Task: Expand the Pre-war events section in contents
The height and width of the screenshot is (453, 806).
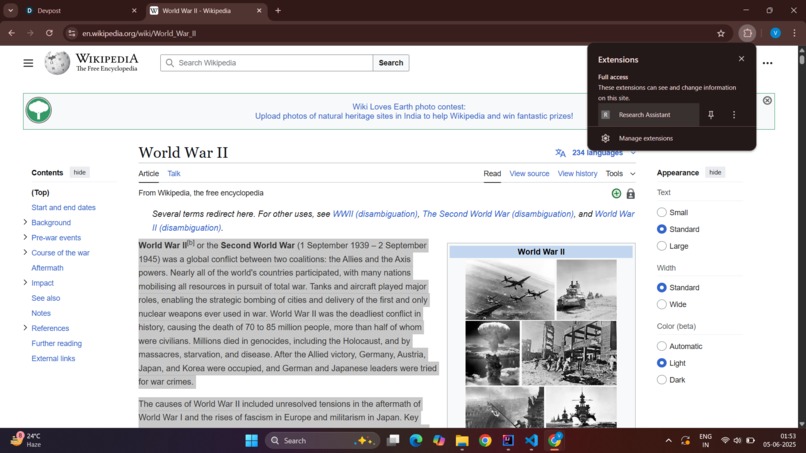Action: pyautogui.click(x=25, y=237)
